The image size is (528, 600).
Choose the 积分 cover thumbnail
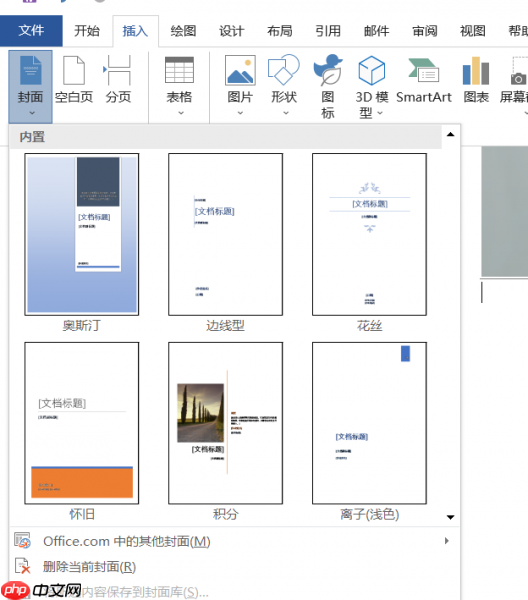pyautogui.click(x=225, y=423)
